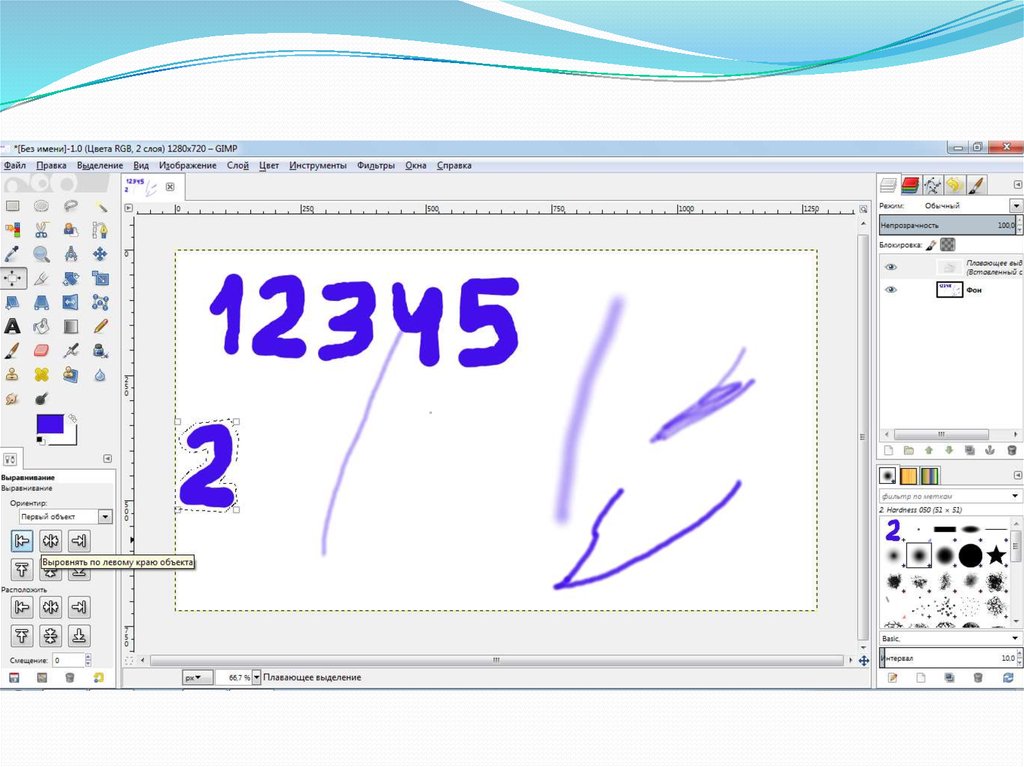Align to left edge of object
Viewport: 1024px width, 767px height.
click(x=22, y=541)
